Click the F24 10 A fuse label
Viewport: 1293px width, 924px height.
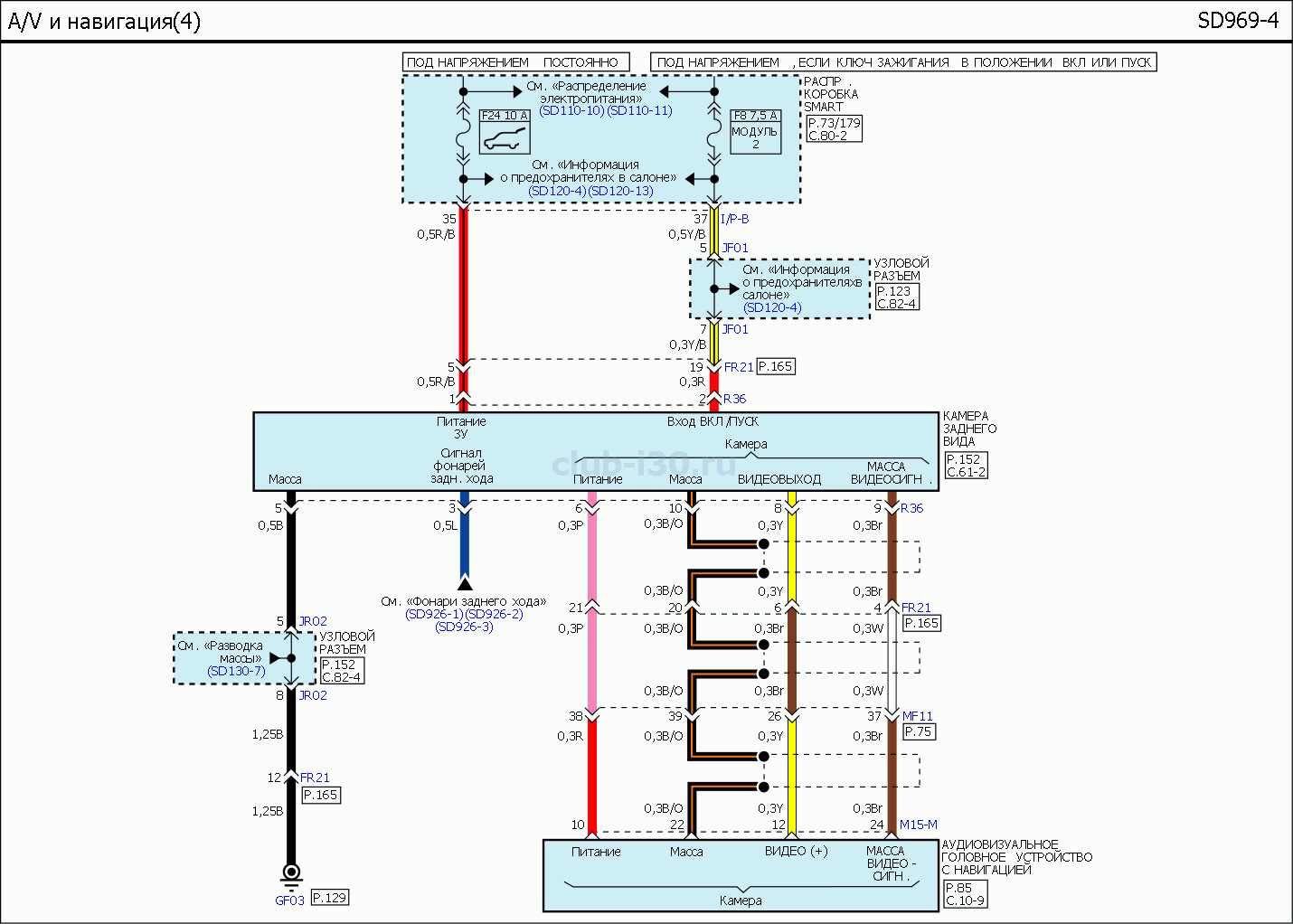coord(505,116)
